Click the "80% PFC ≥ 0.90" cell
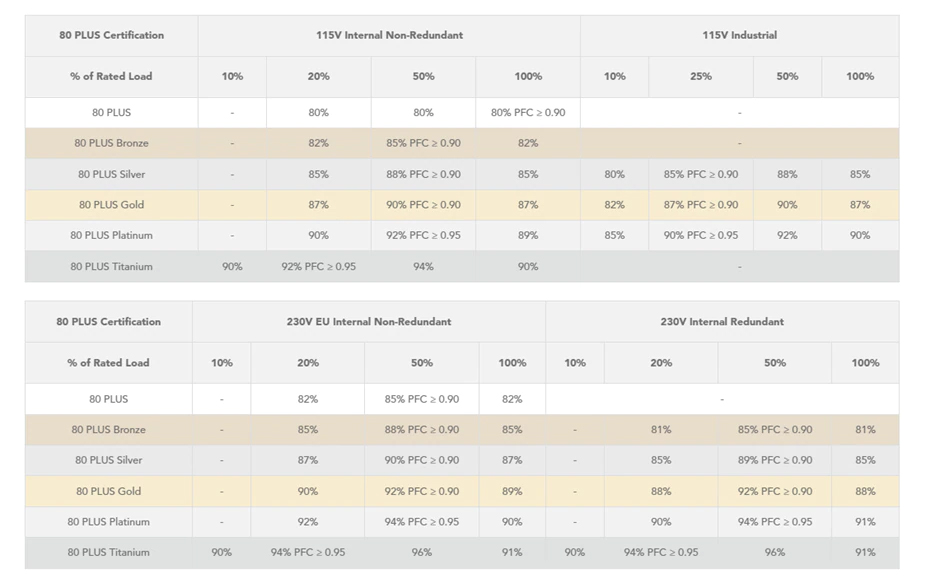The height and width of the screenshot is (583, 940). (x=528, y=113)
